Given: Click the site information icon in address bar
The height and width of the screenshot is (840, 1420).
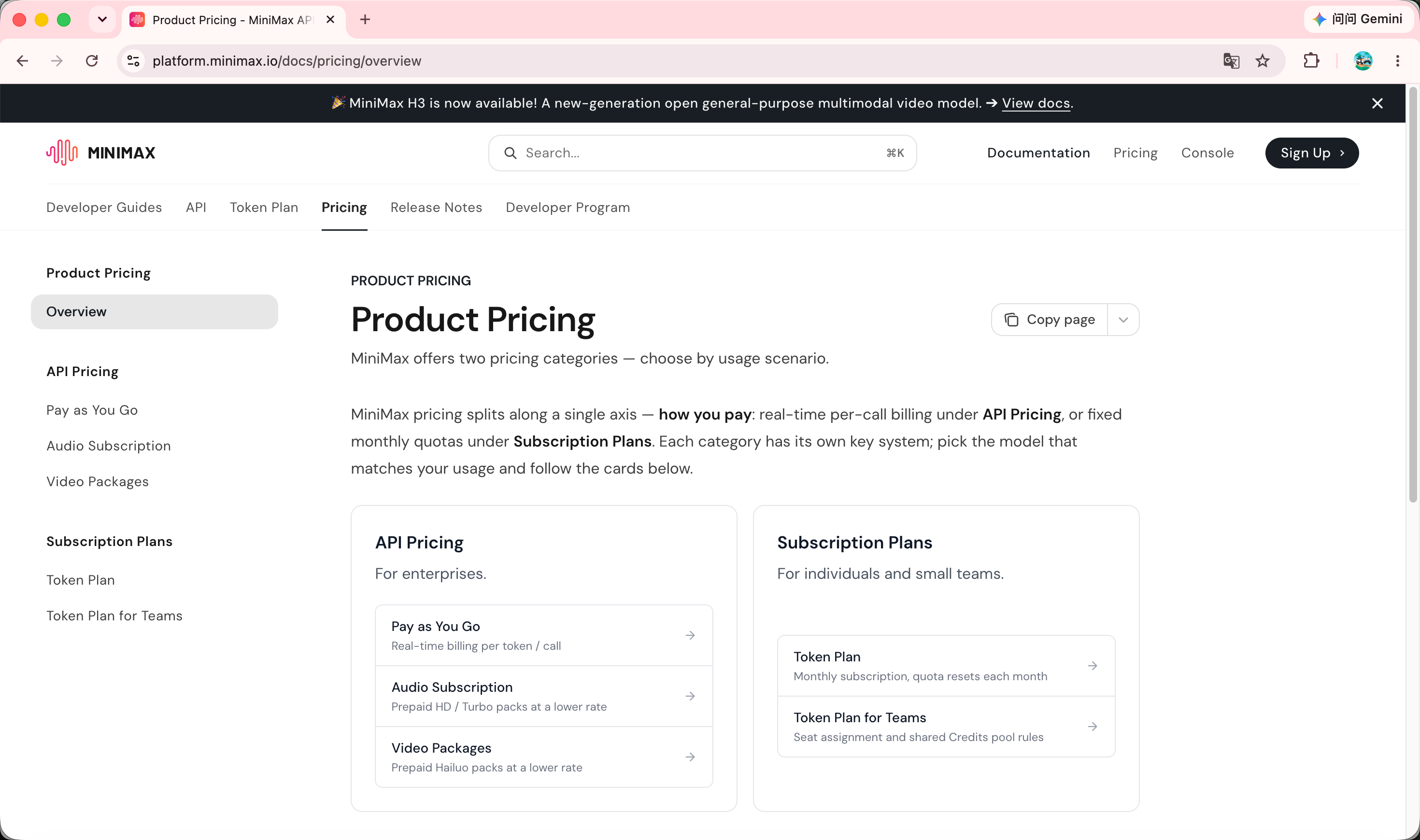Looking at the screenshot, I should point(134,60).
